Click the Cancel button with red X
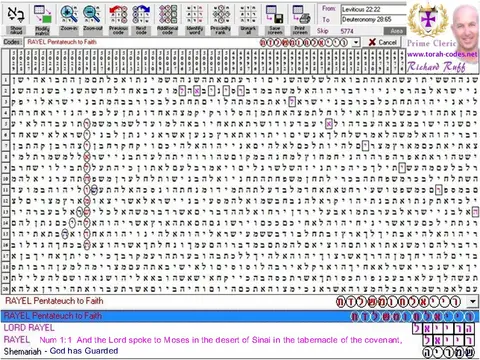The height and width of the screenshot is (360, 480). 383,42
